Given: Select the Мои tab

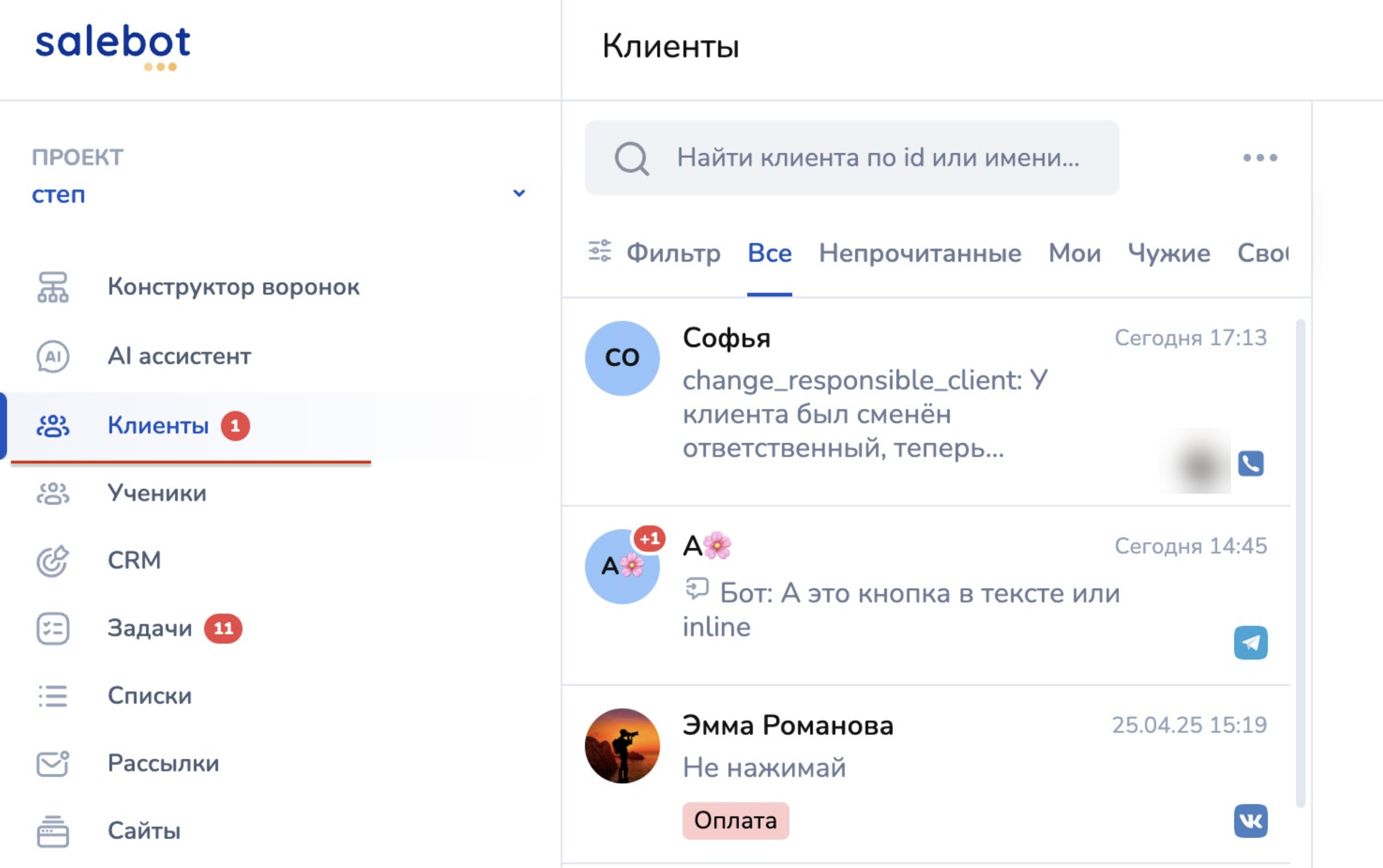Looking at the screenshot, I should pos(1074,253).
